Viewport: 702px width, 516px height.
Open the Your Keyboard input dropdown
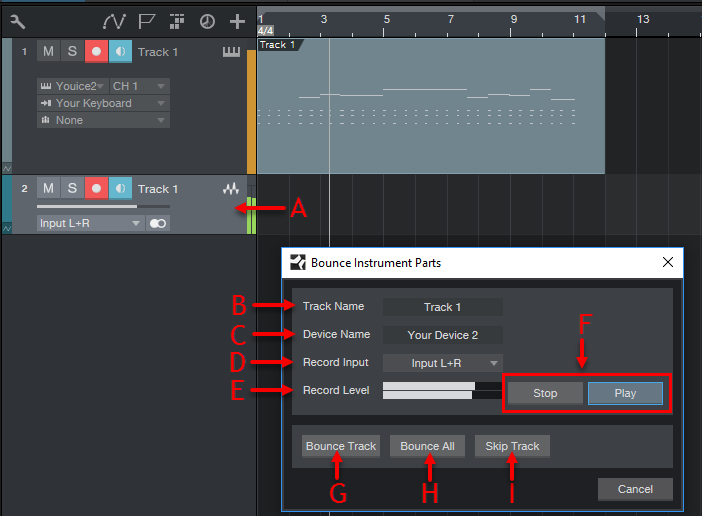[103, 103]
